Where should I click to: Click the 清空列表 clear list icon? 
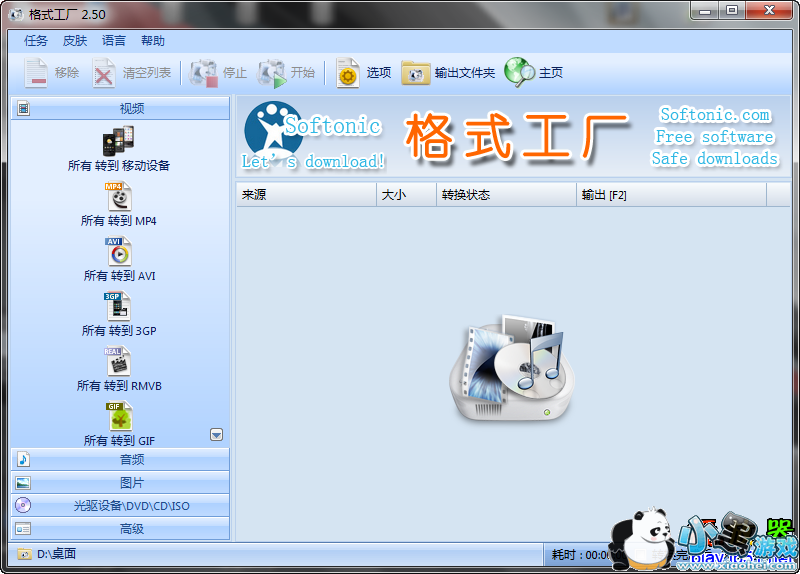click(x=104, y=73)
